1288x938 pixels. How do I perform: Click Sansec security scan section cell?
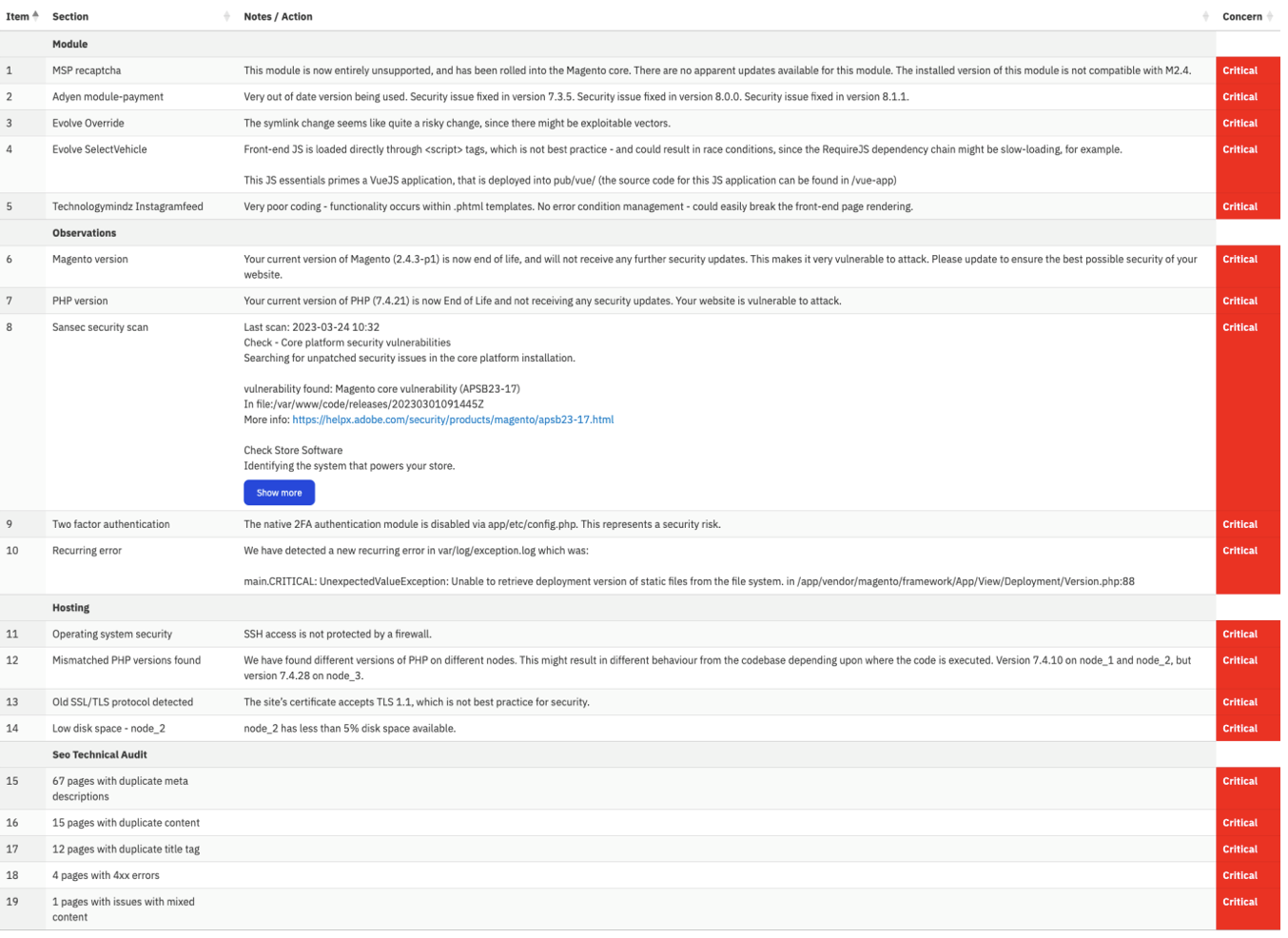[x=100, y=327]
